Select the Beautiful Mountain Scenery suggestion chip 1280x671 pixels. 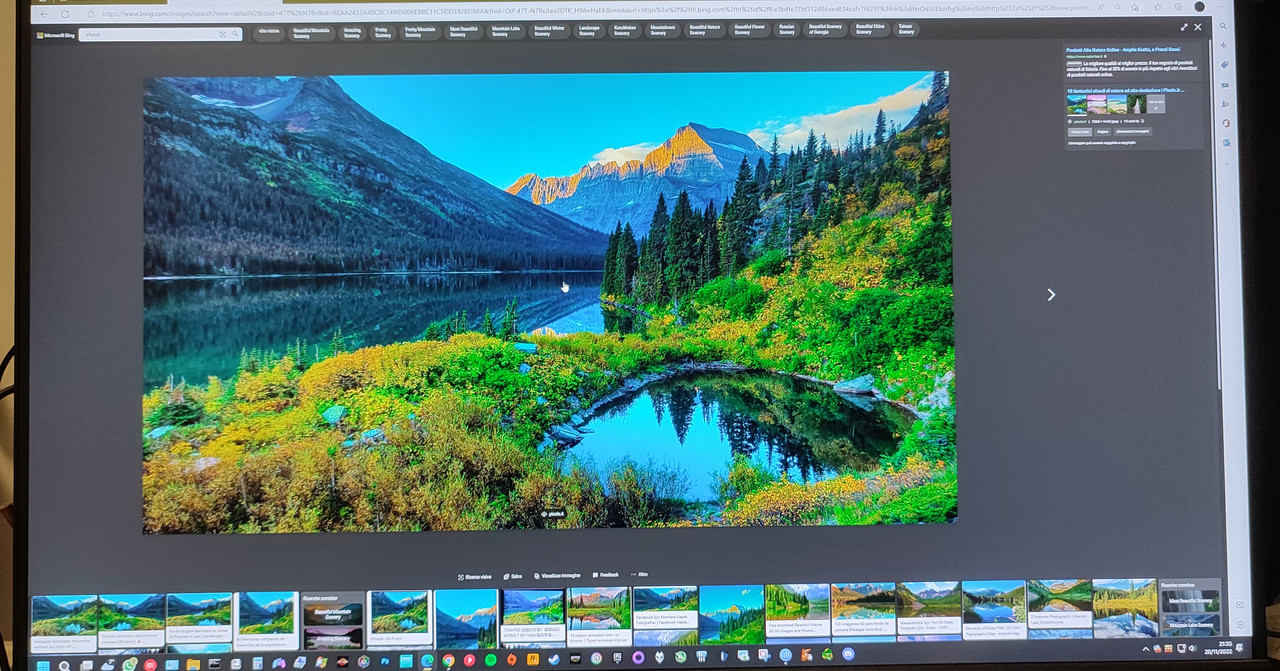point(311,32)
